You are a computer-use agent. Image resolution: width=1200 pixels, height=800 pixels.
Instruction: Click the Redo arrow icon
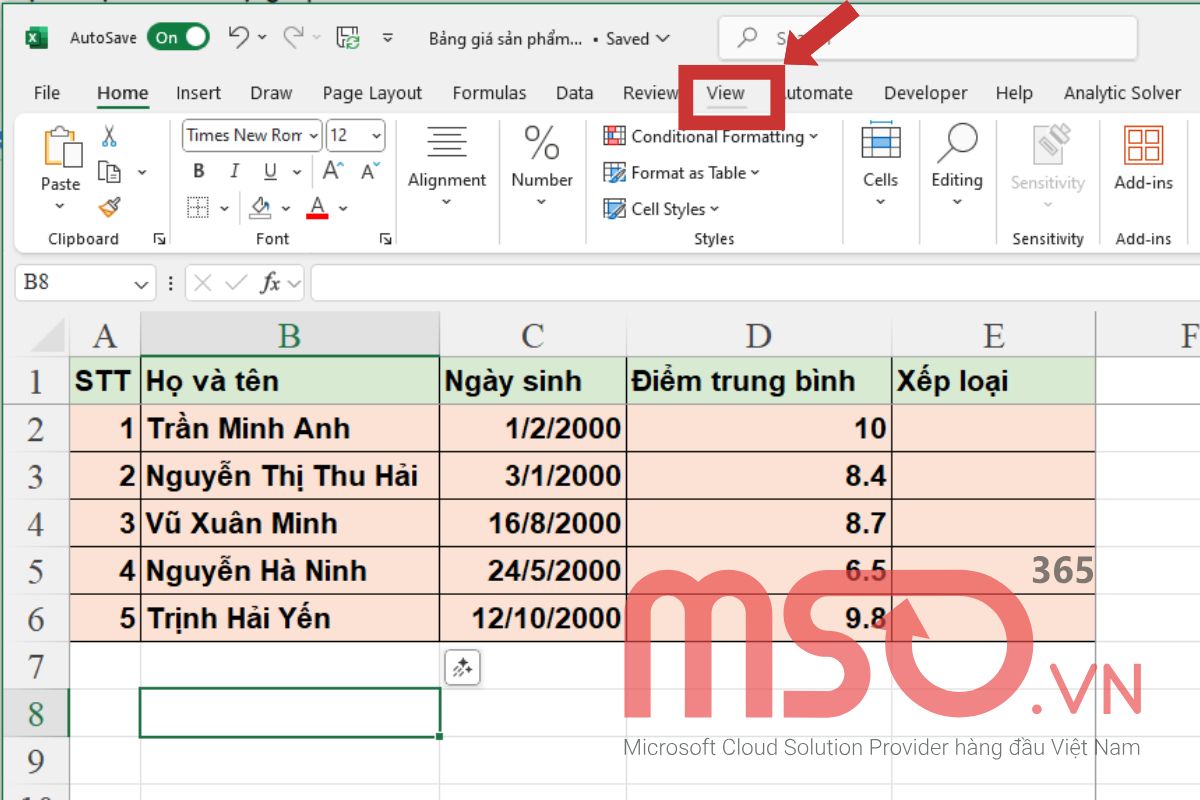point(293,38)
